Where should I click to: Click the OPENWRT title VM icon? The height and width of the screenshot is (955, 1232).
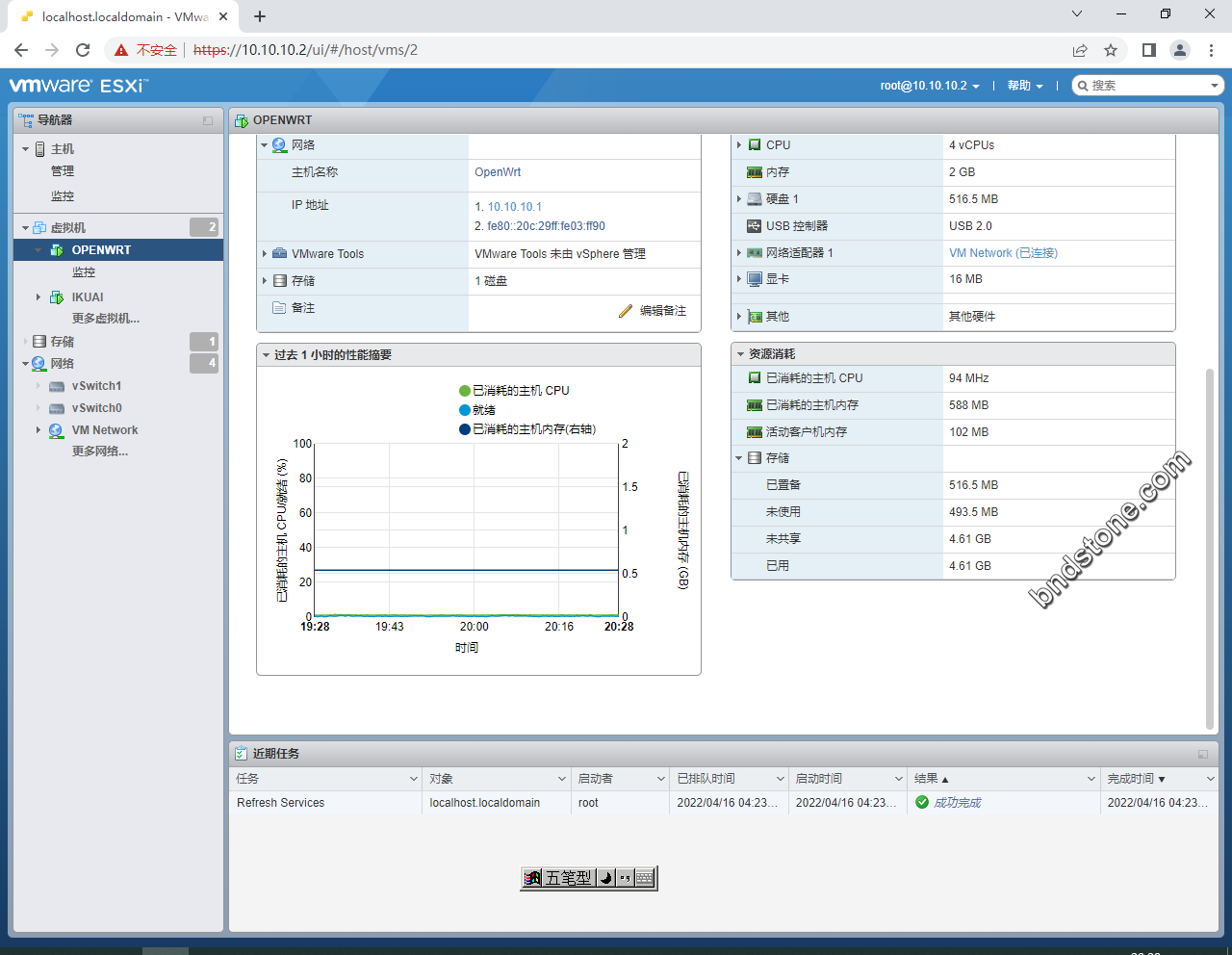[242, 120]
